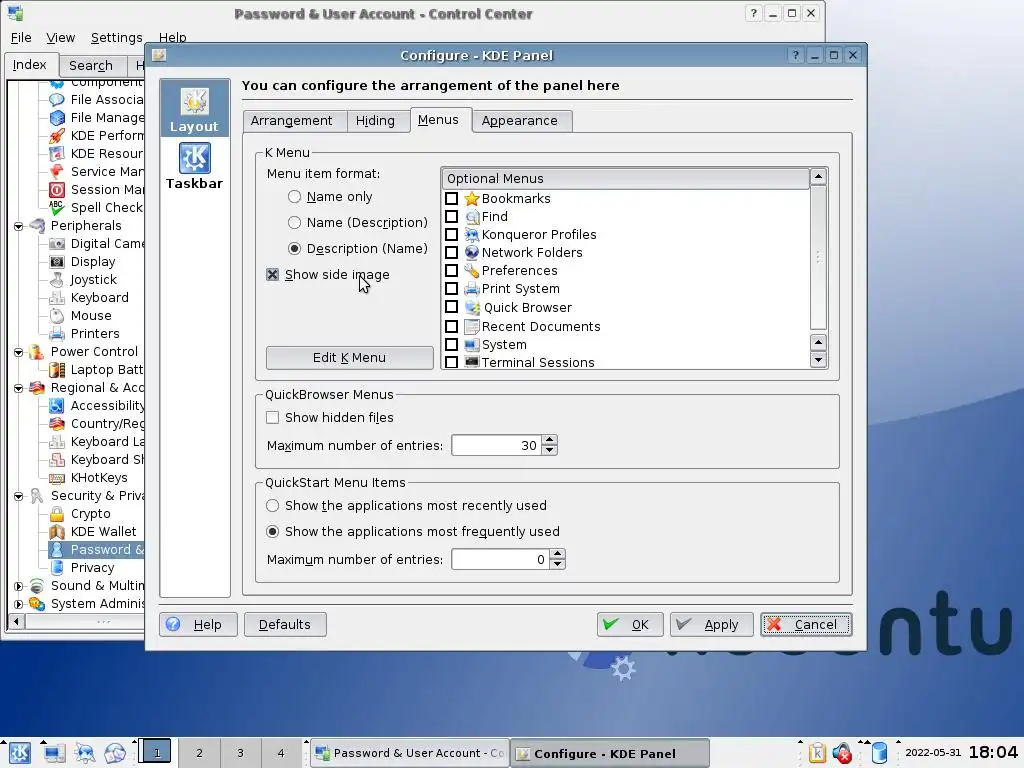Expand the Sound & Multimedia branch

[18, 586]
